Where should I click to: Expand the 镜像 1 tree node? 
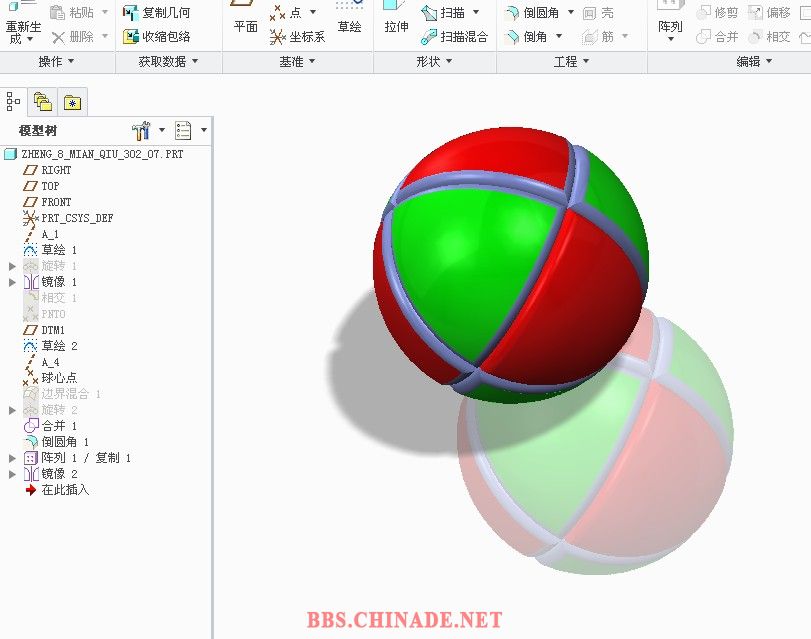click(x=12, y=282)
